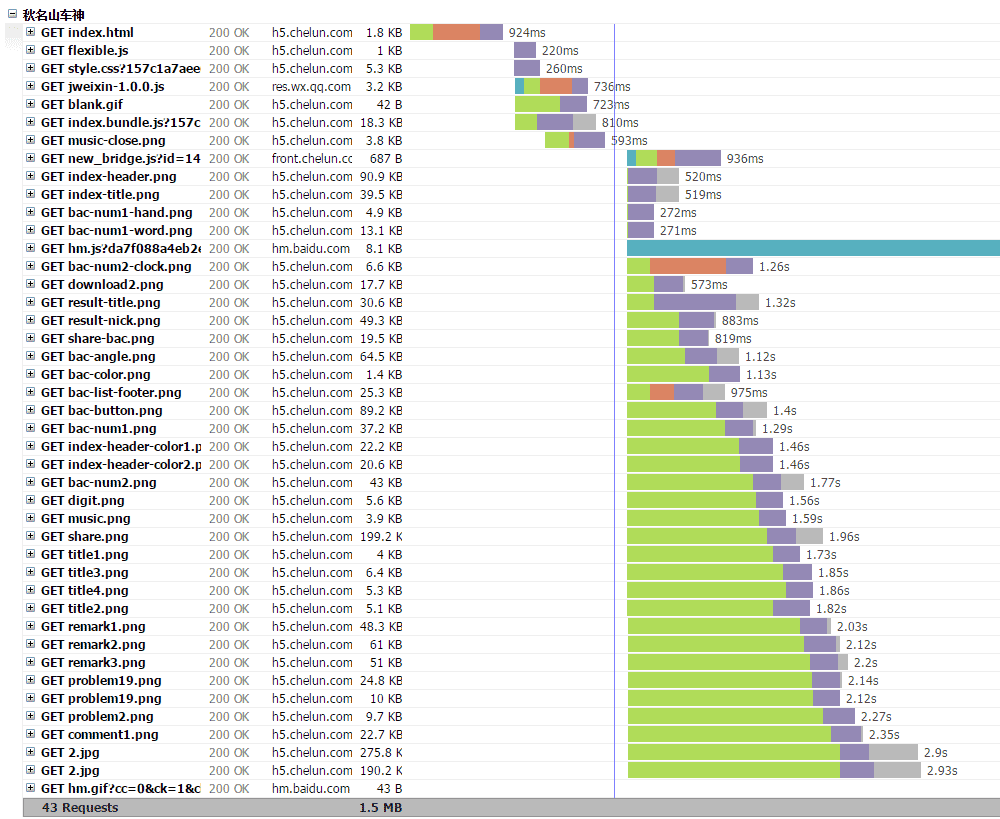
Task: Click the orange segment of the index.html timeline bar
Action: [456, 33]
